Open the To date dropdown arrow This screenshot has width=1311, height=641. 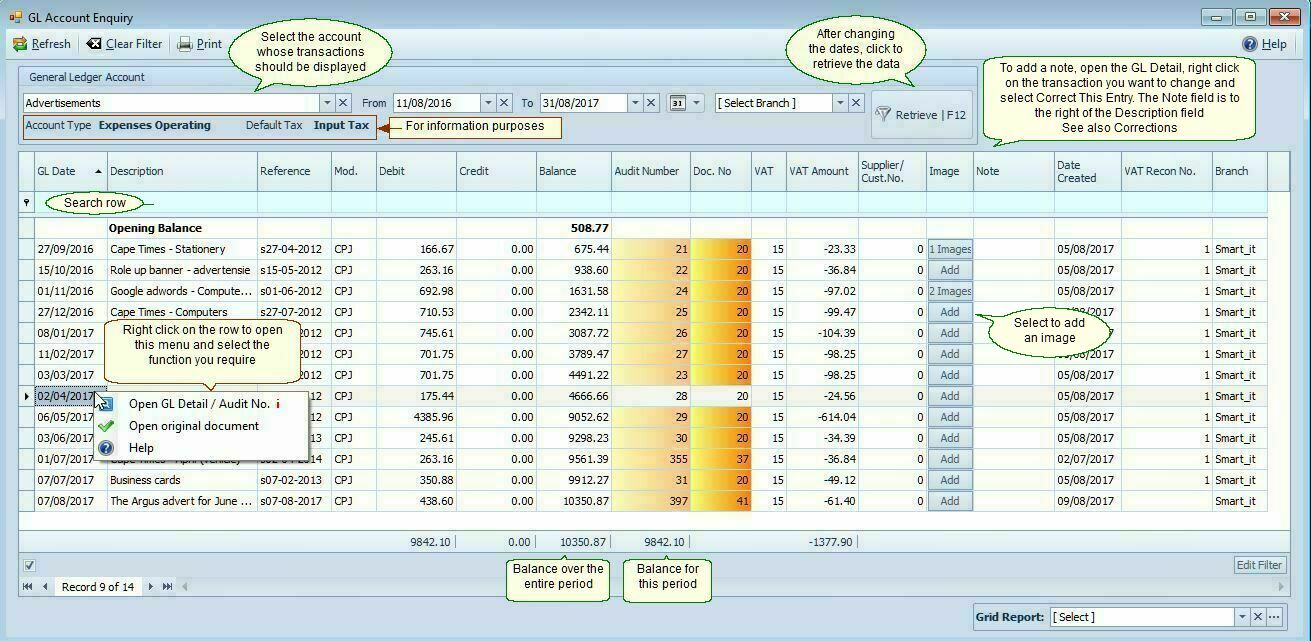click(x=634, y=103)
